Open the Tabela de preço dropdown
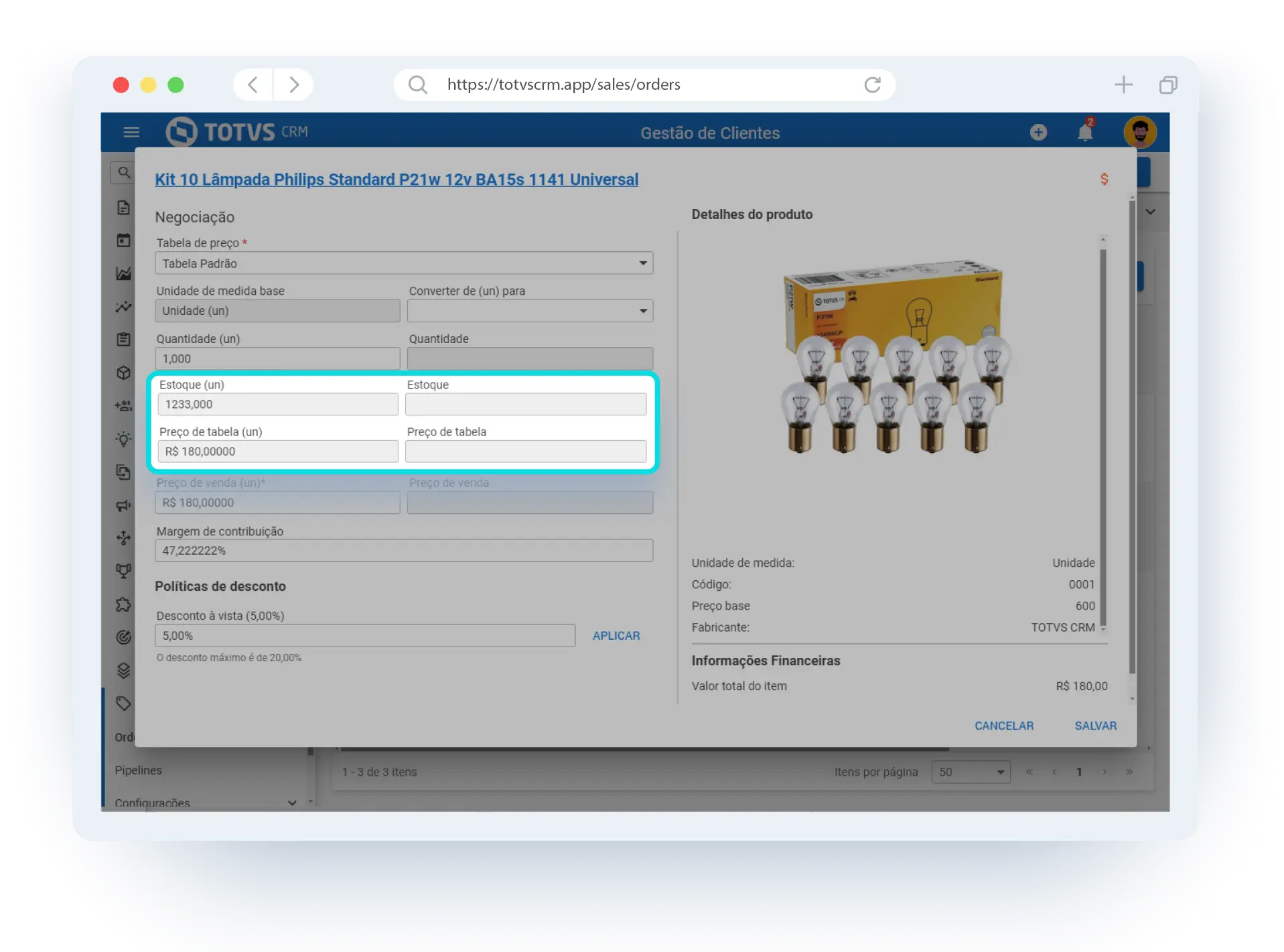The height and width of the screenshot is (952, 1284). (x=404, y=263)
